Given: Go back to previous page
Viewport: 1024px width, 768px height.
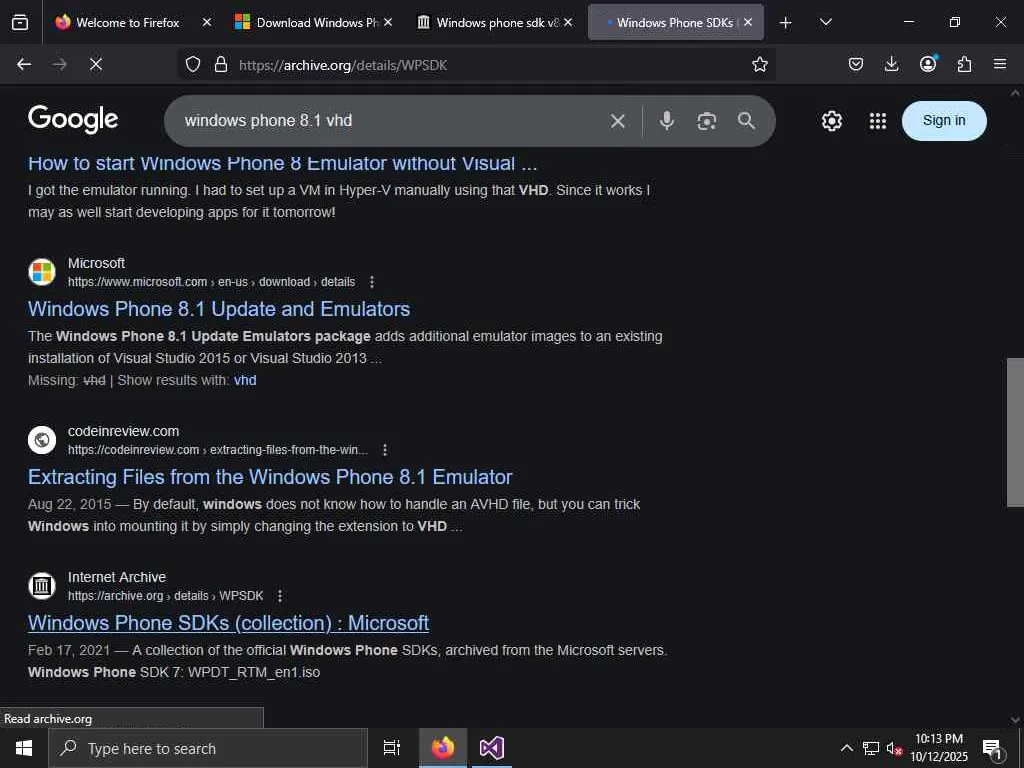Looking at the screenshot, I should click(24, 64).
